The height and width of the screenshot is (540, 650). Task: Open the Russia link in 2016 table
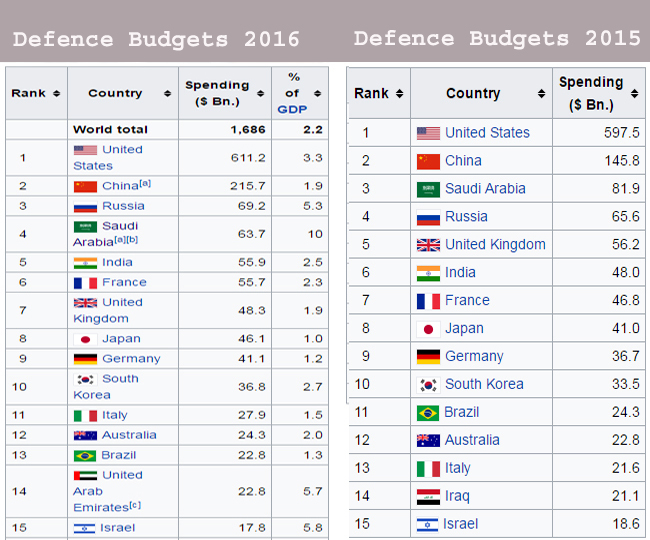(x=123, y=206)
